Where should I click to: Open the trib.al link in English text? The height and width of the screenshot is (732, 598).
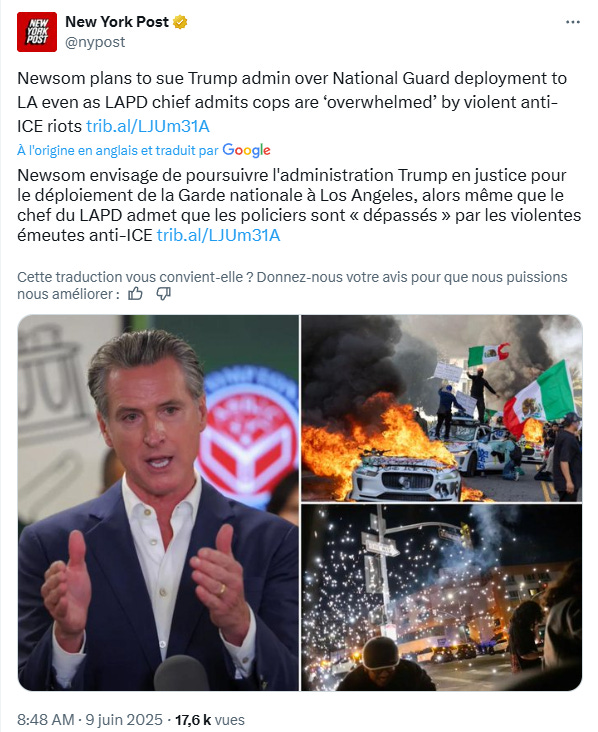coord(148,126)
